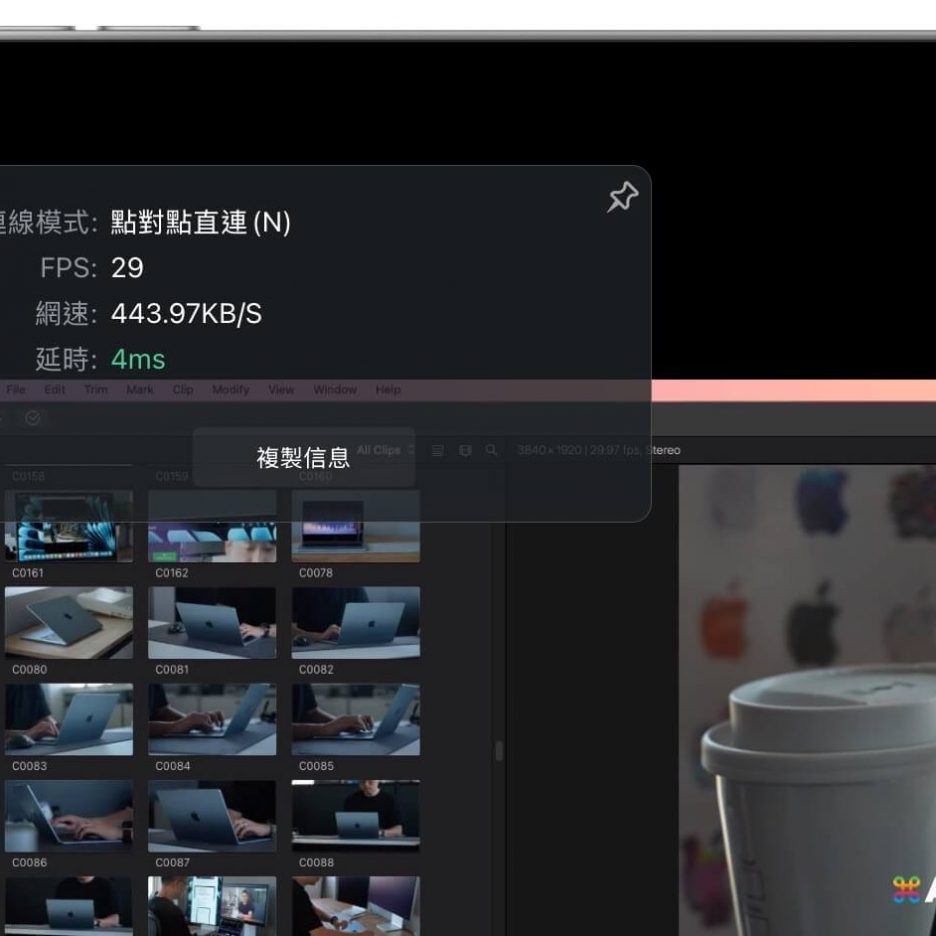
Task: Click the background tasks checkmark icon
Action: (x=32, y=418)
